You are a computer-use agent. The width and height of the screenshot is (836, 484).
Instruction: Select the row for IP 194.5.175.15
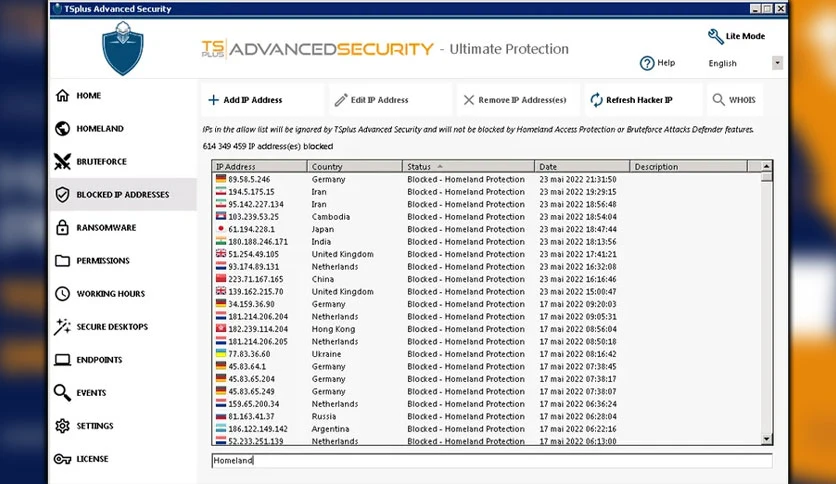coord(487,192)
